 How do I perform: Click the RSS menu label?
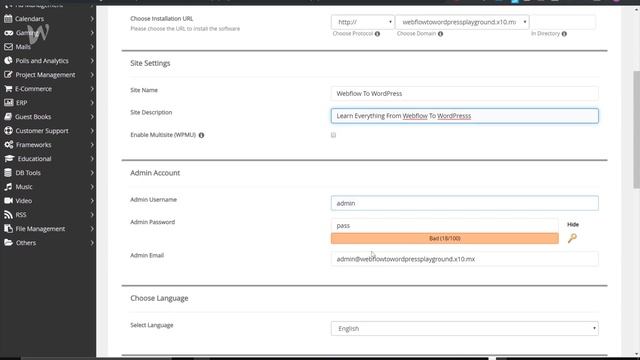pos(21,215)
